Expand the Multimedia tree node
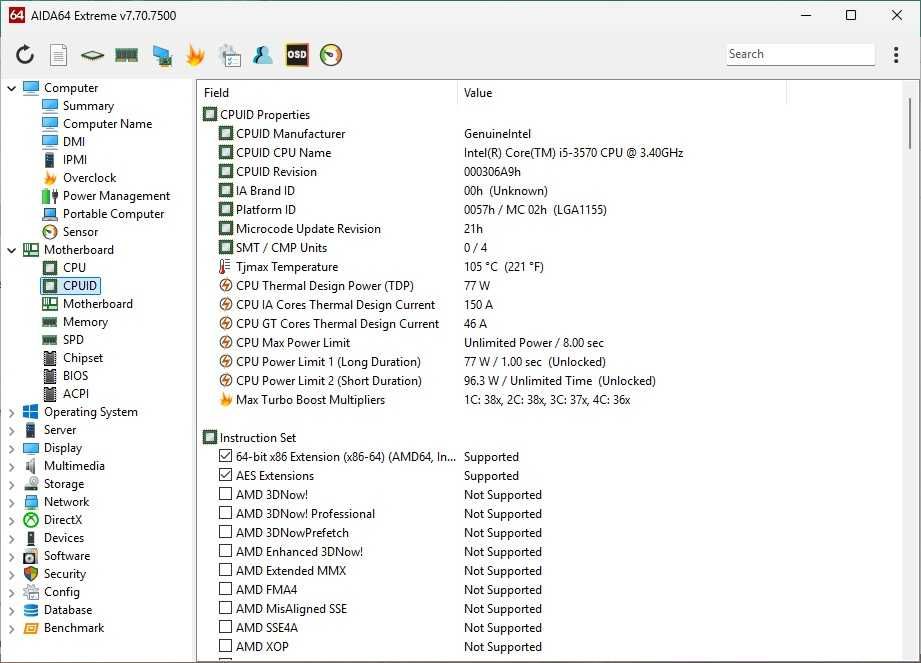The height and width of the screenshot is (663, 921). point(11,467)
